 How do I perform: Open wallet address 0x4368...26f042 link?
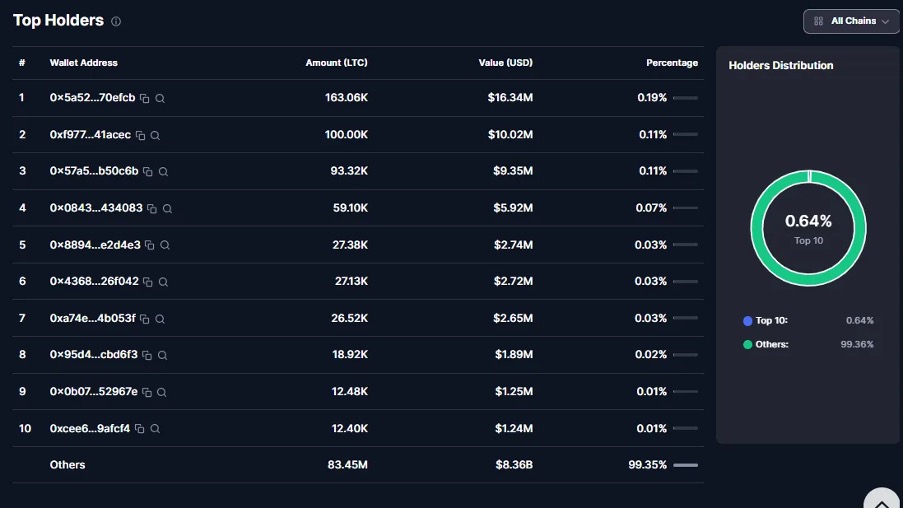point(94,282)
